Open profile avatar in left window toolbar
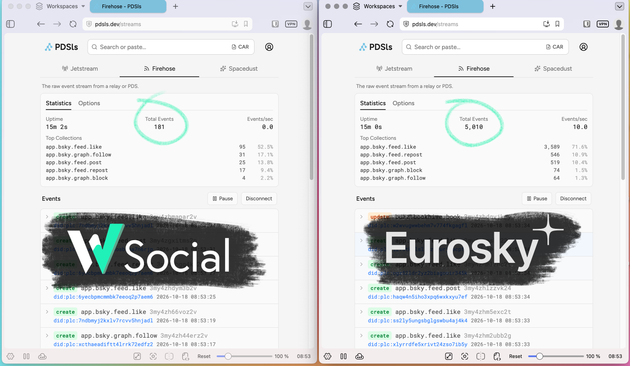This screenshot has width=630, height=366. pyautogui.click(x=307, y=25)
